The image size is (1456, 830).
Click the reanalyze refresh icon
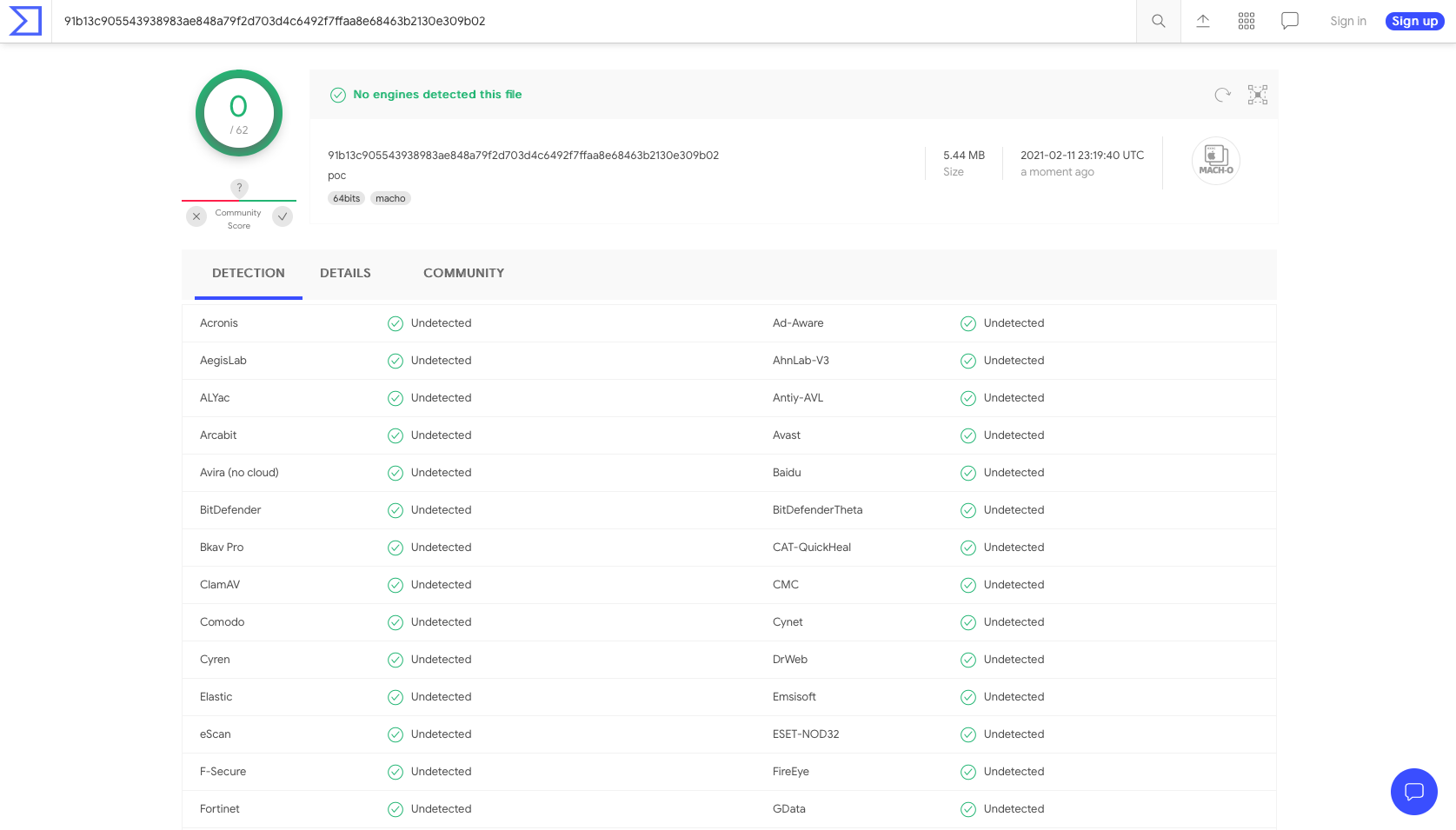pos(1223,95)
